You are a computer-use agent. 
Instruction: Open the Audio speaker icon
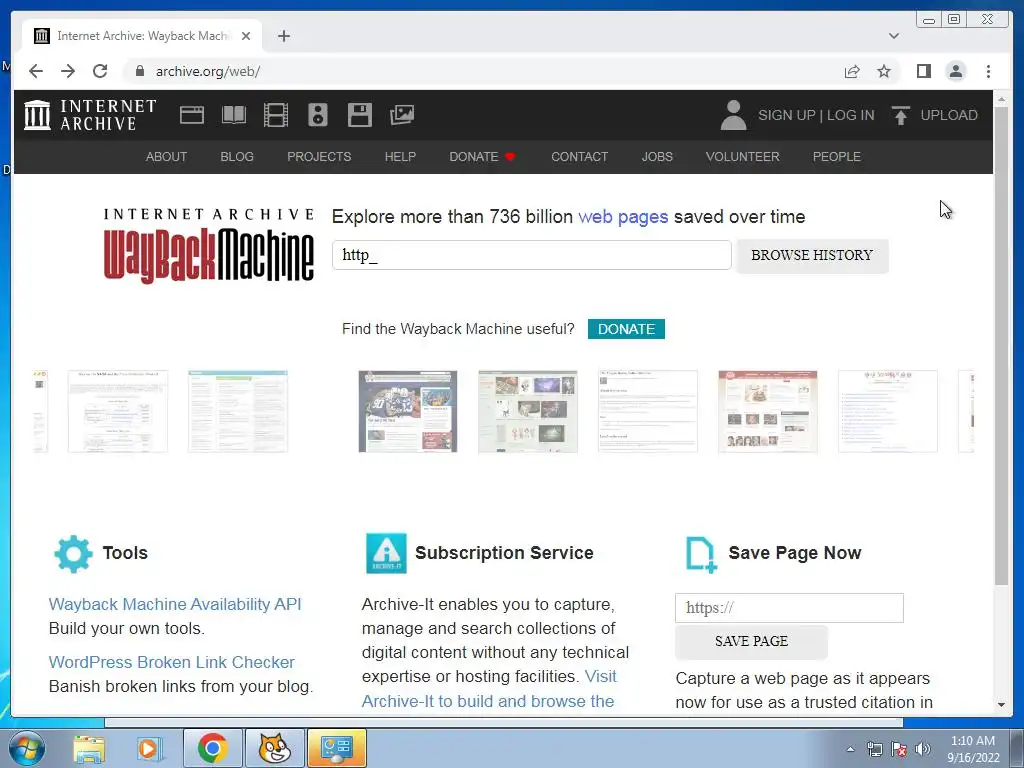(x=318, y=115)
